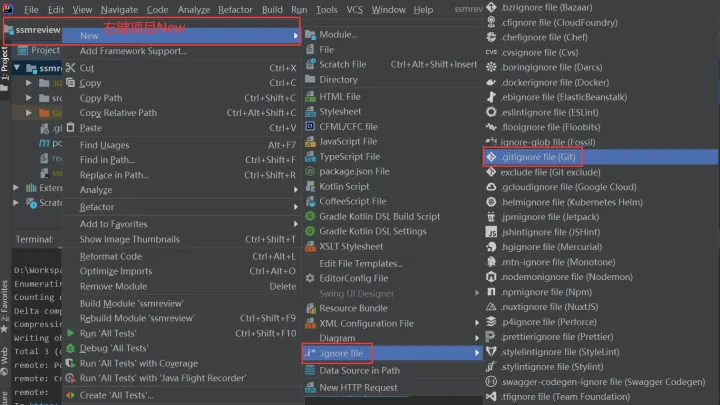Open the Analyze submenu arrow

(295, 190)
